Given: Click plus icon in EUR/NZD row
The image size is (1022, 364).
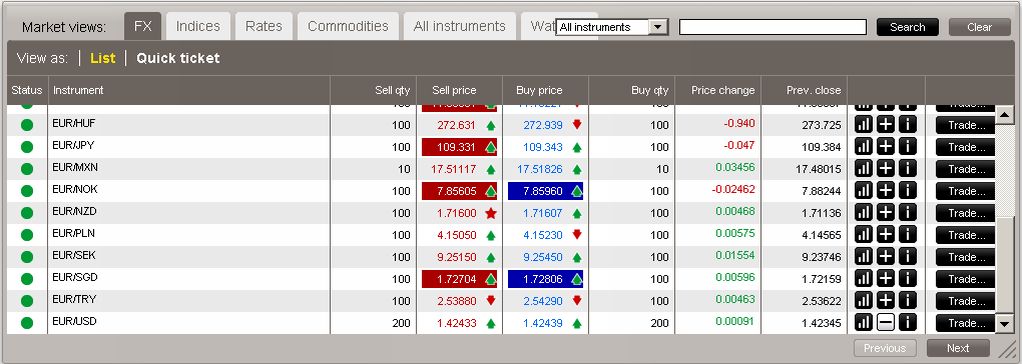Looking at the screenshot, I should (885, 213).
